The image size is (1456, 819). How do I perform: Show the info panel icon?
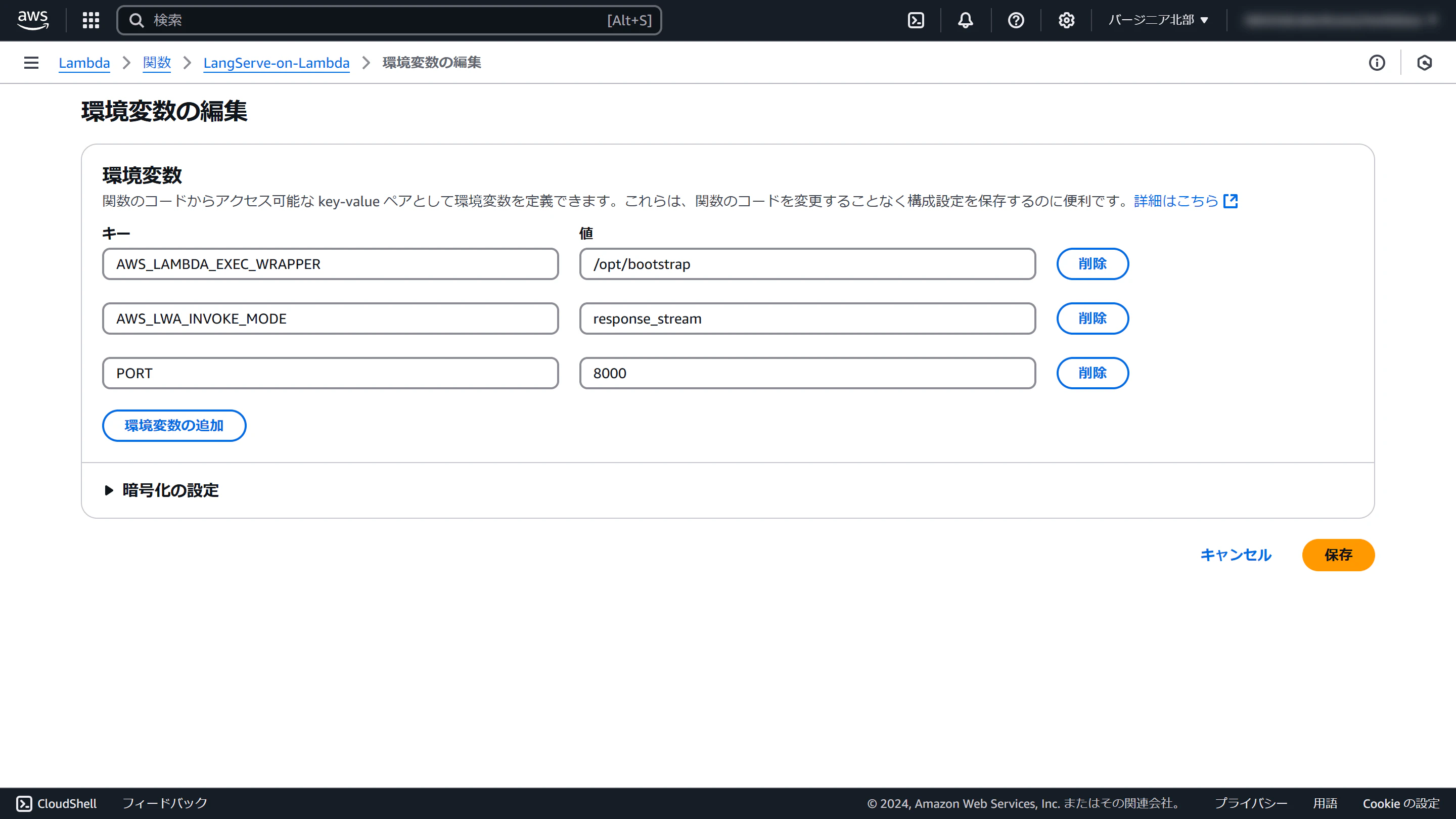[1377, 63]
